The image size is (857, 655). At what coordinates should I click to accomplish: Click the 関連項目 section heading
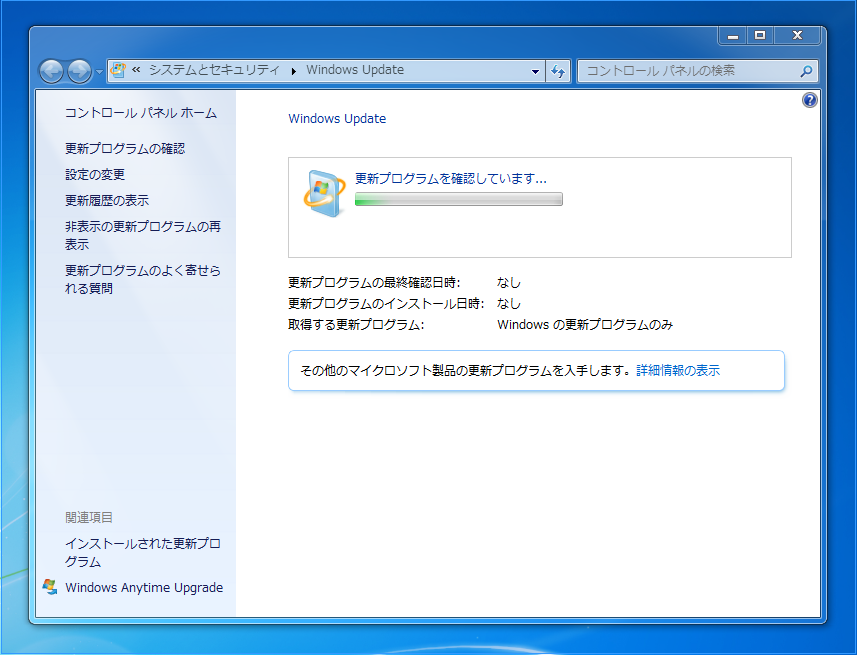click(x=89, y=517)
